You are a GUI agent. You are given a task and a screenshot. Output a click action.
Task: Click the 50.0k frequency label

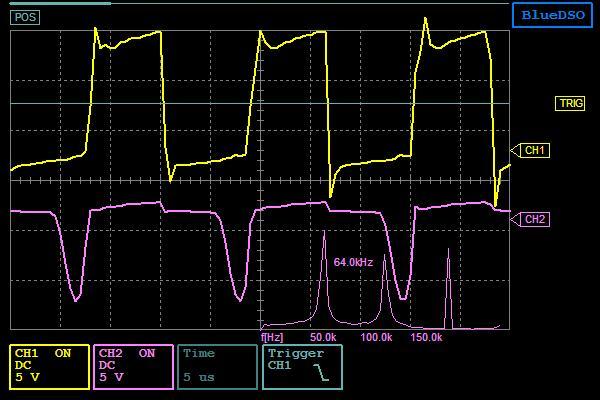[323, 337]
